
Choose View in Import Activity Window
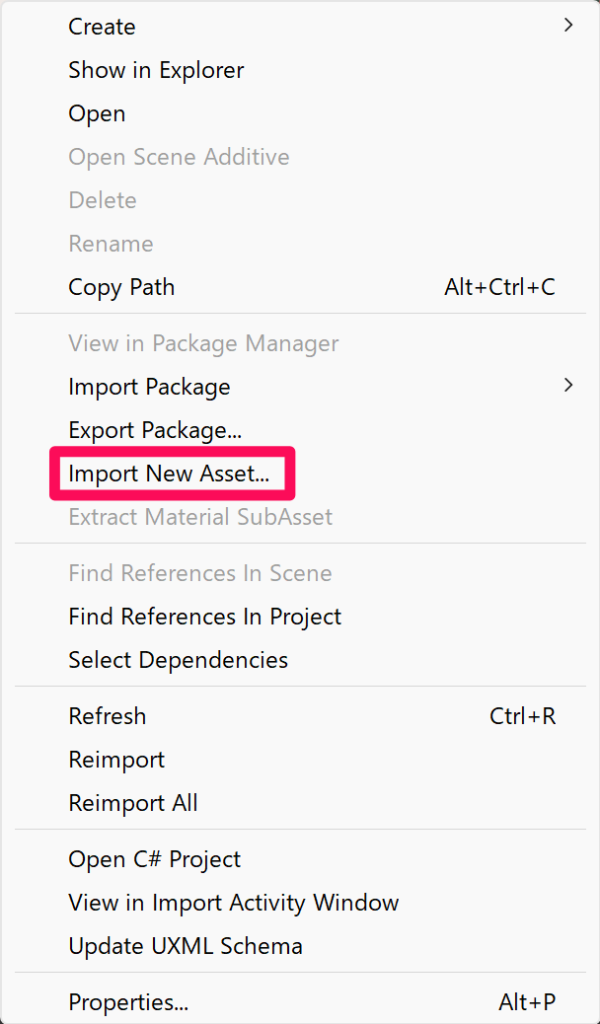pyautogui.click(x=233, y=903)
